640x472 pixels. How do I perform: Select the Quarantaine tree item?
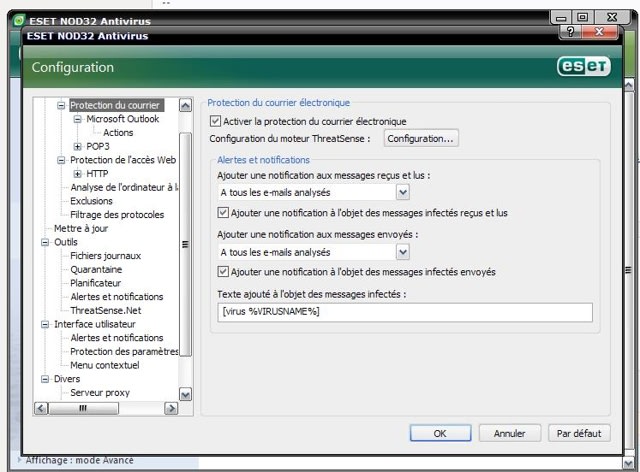tap(96, 269)
